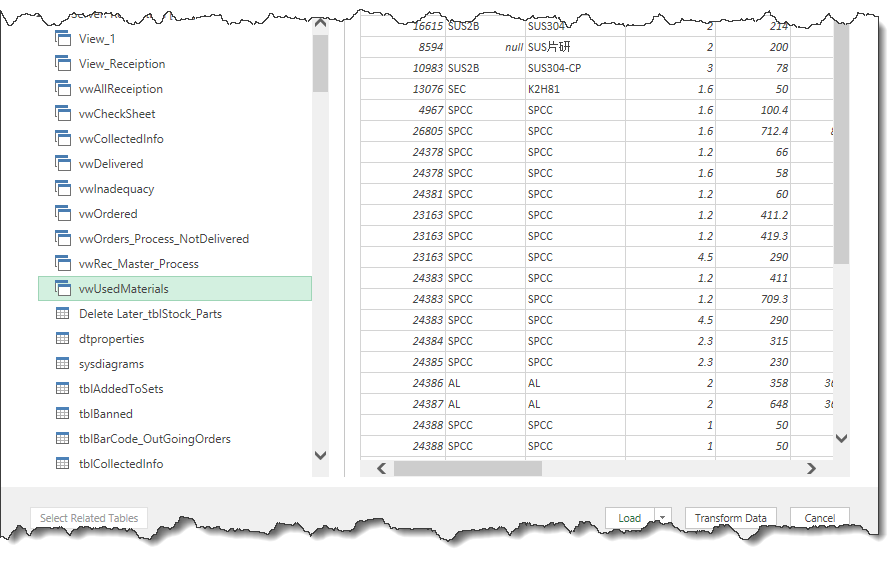Click the 24385 cell

point(403,362)
